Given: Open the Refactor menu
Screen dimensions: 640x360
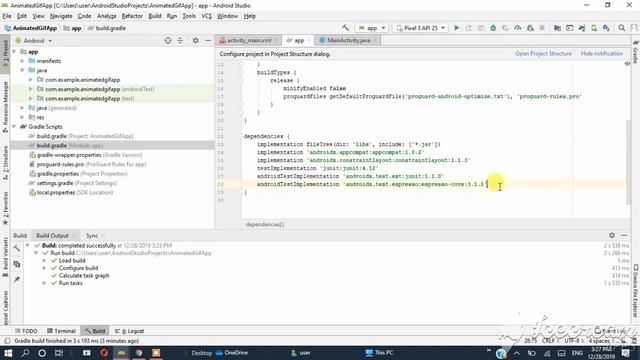Looking at the screenshot, I should click(132, 16).
